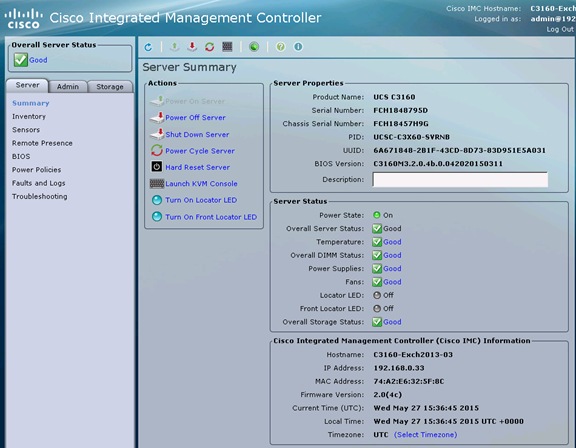Viewport: 576px width, 448px height.
Task: Open Power Policies page
Action: 36,170
